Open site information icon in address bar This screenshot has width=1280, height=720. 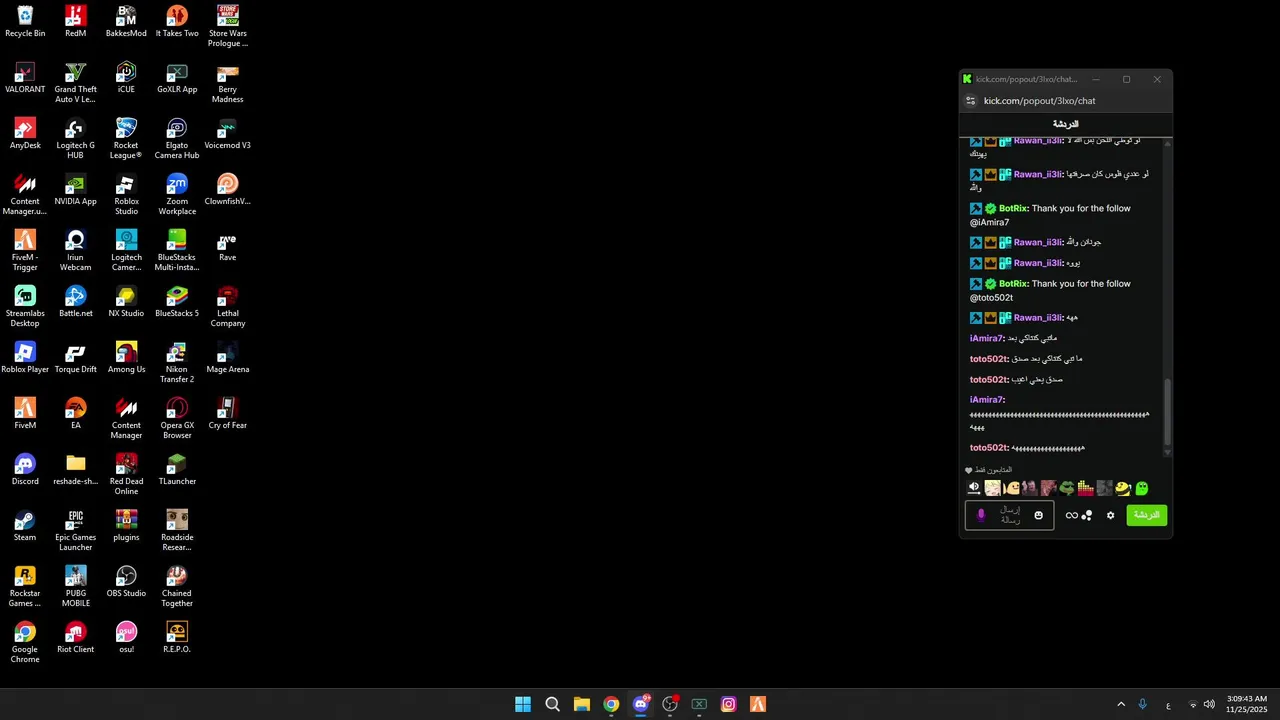(970, 101)
